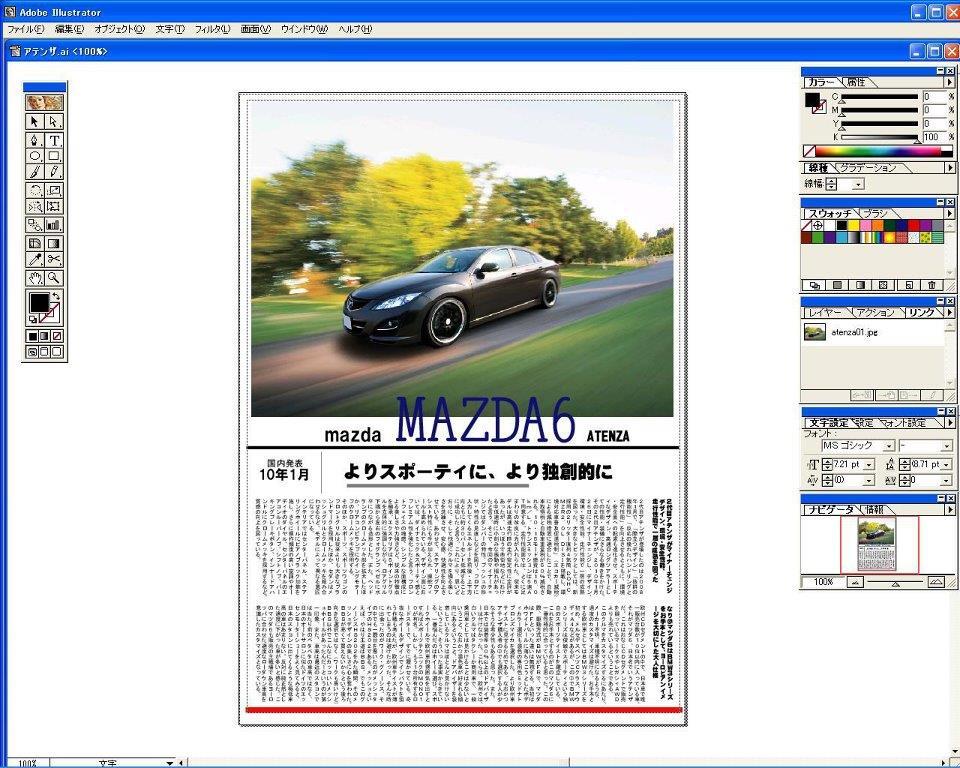Open the オブジェクト(O) menu
960x768 pixels.
click(119, 29)
